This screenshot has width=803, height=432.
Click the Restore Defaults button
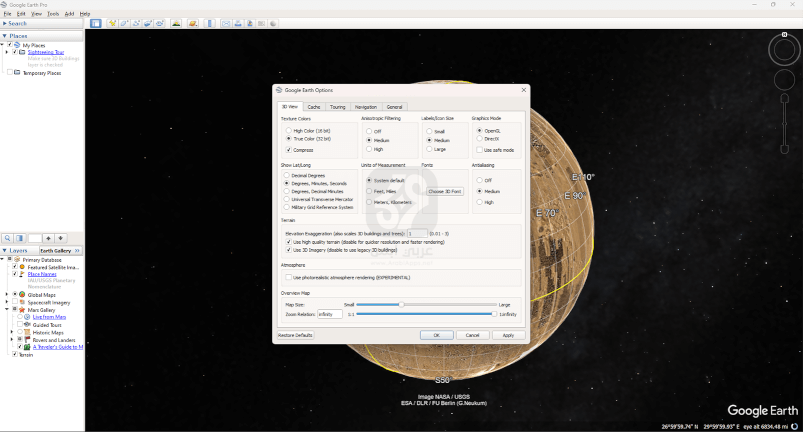pos(295,335)
